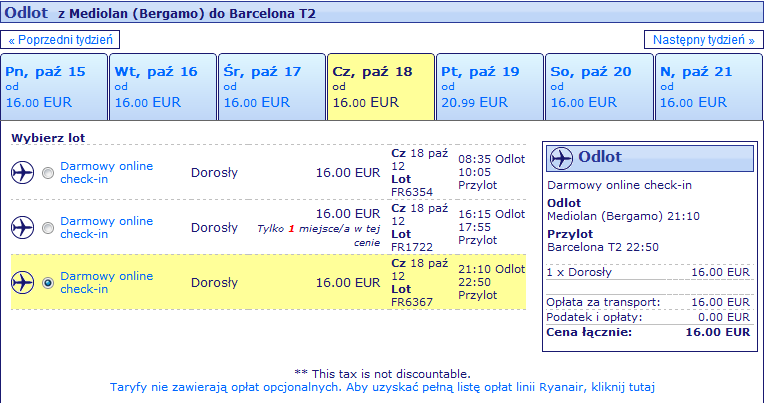
Task: Switch to the Pn, paź 15 tab
Action: (x=54, y=87)
